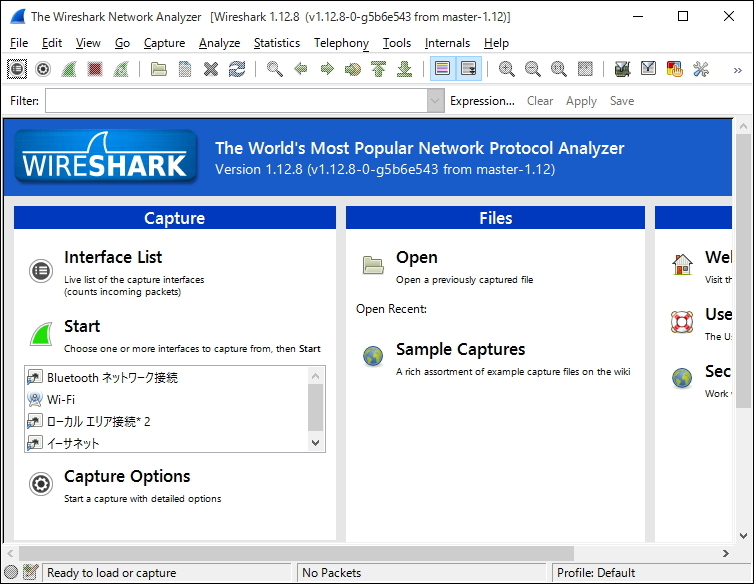Open the Telephony menu
The height and width of the screenshot is (584, 754).
tap(341, 43)
